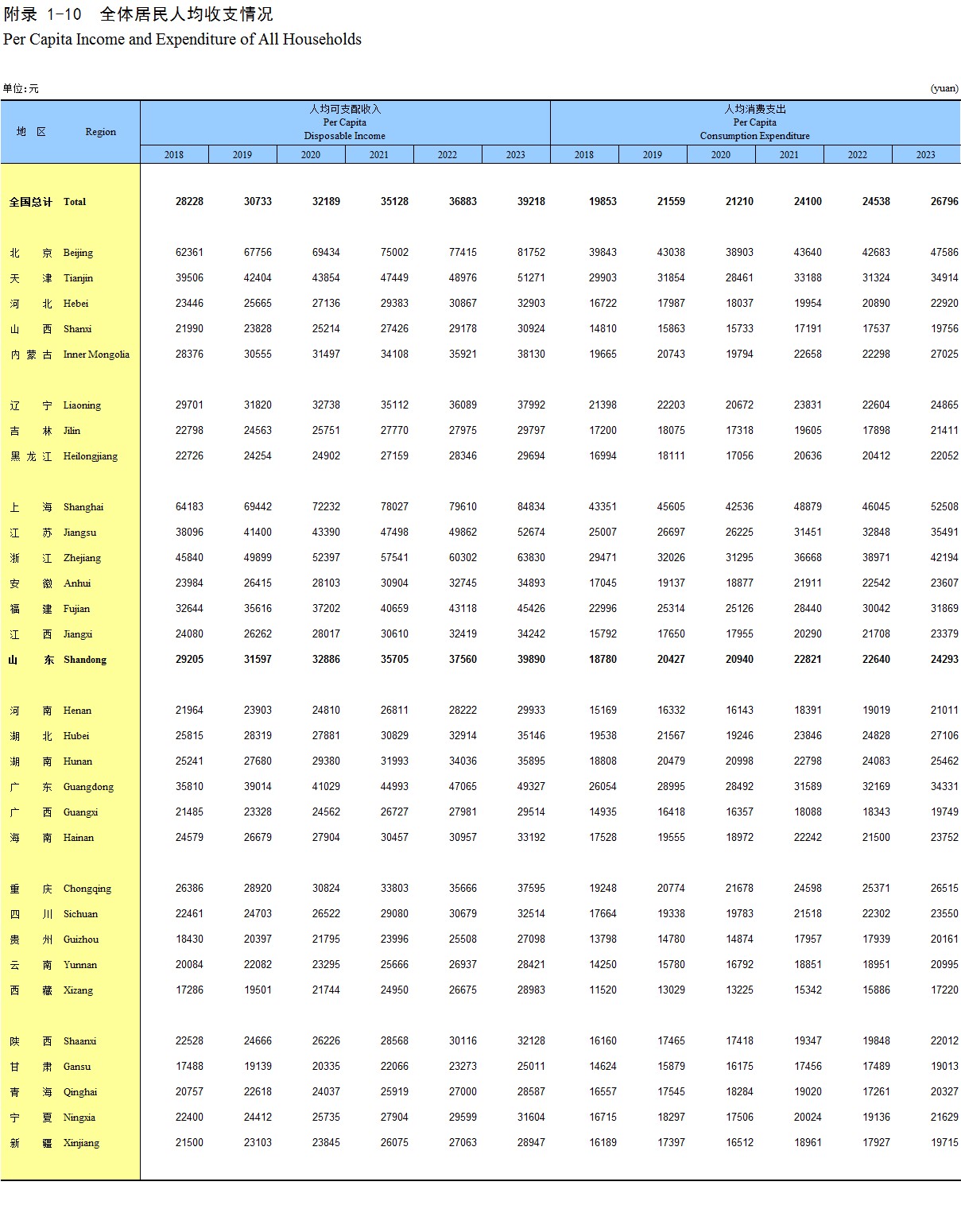This screenshot has width=961, height=1232.
Task: Click the 'Shanxi' region name
Action: (x=77, y=329)
